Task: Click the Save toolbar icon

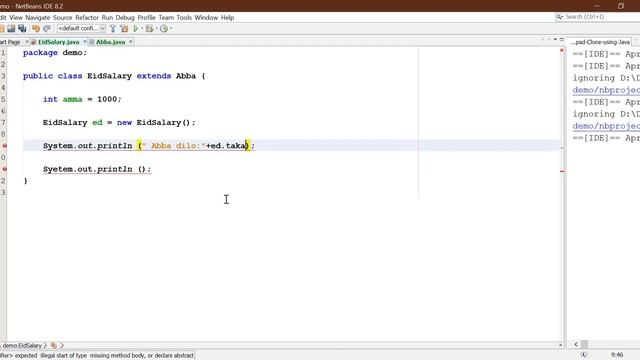Action: coord(11,29)
